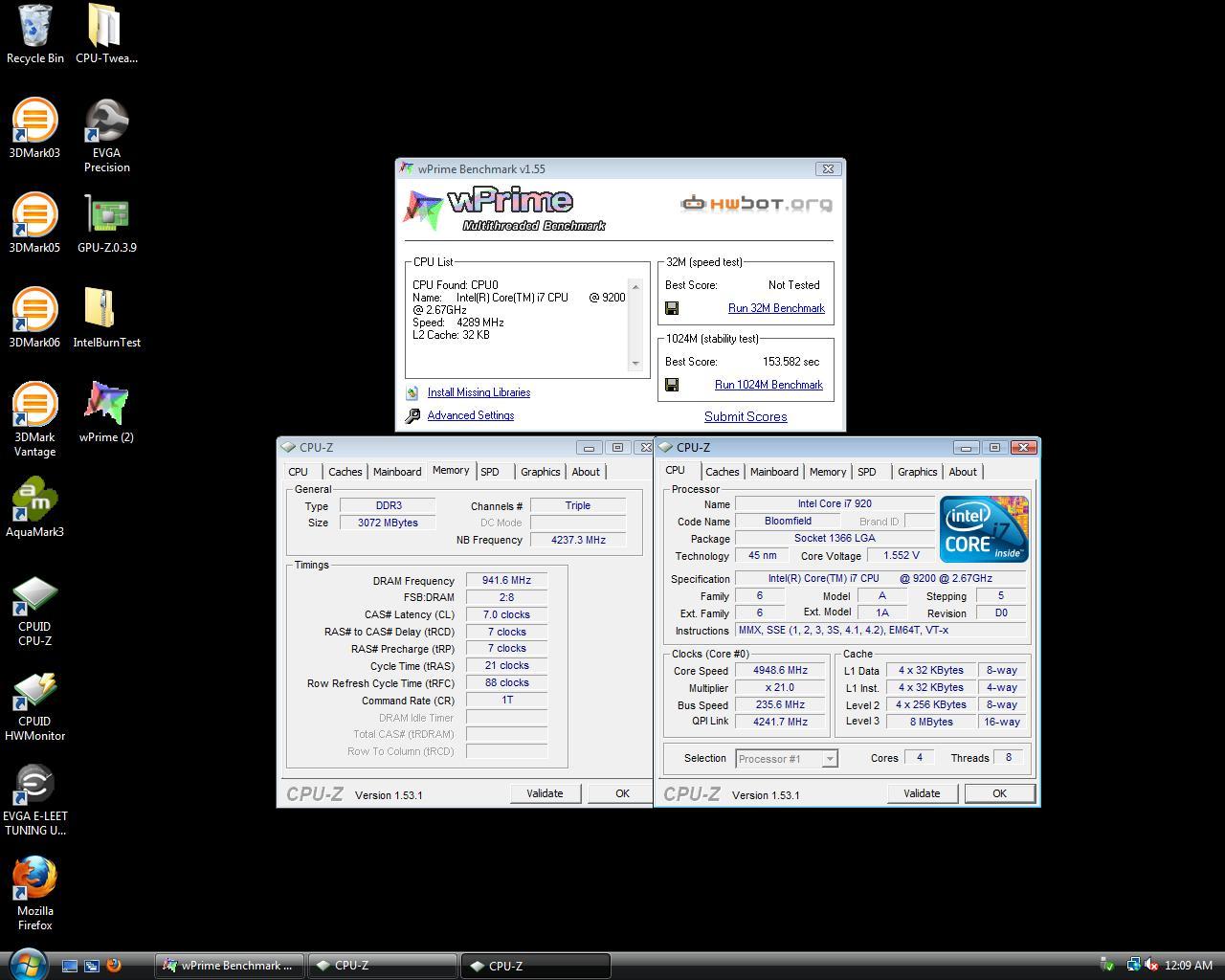The width and height of the screenshot is (1225, 980).
Task: Open Advanced Settings link in wPrime
Action: point(471,415)
